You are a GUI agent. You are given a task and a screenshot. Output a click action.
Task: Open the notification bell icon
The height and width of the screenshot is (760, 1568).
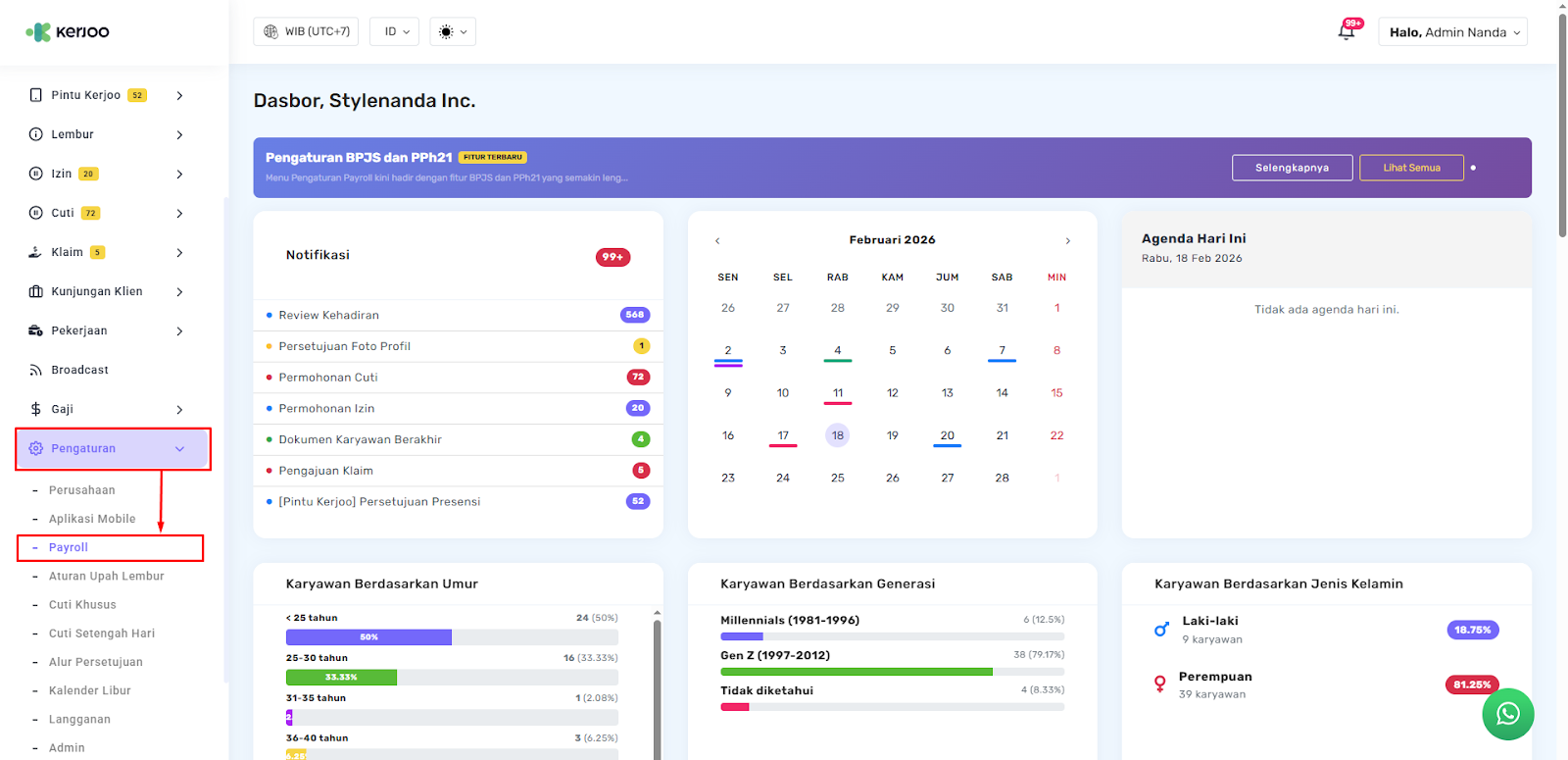(x=1347, y=32)
